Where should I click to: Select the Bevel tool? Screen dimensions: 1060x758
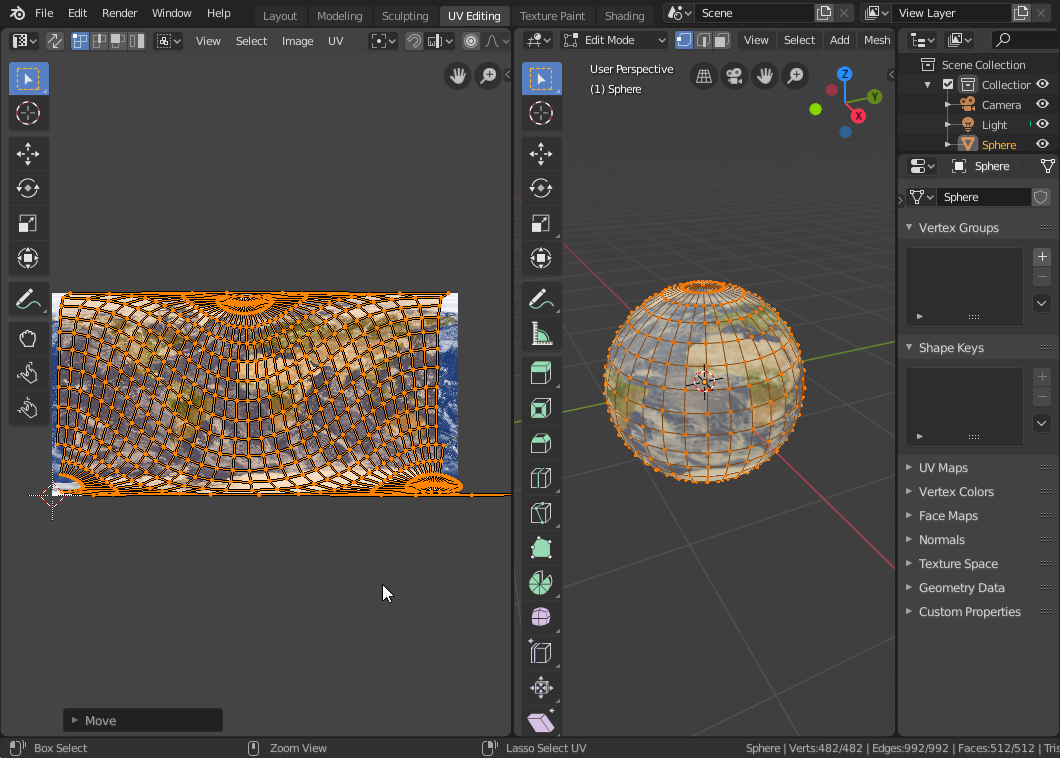pyautogui.click(x=541, y=443)
